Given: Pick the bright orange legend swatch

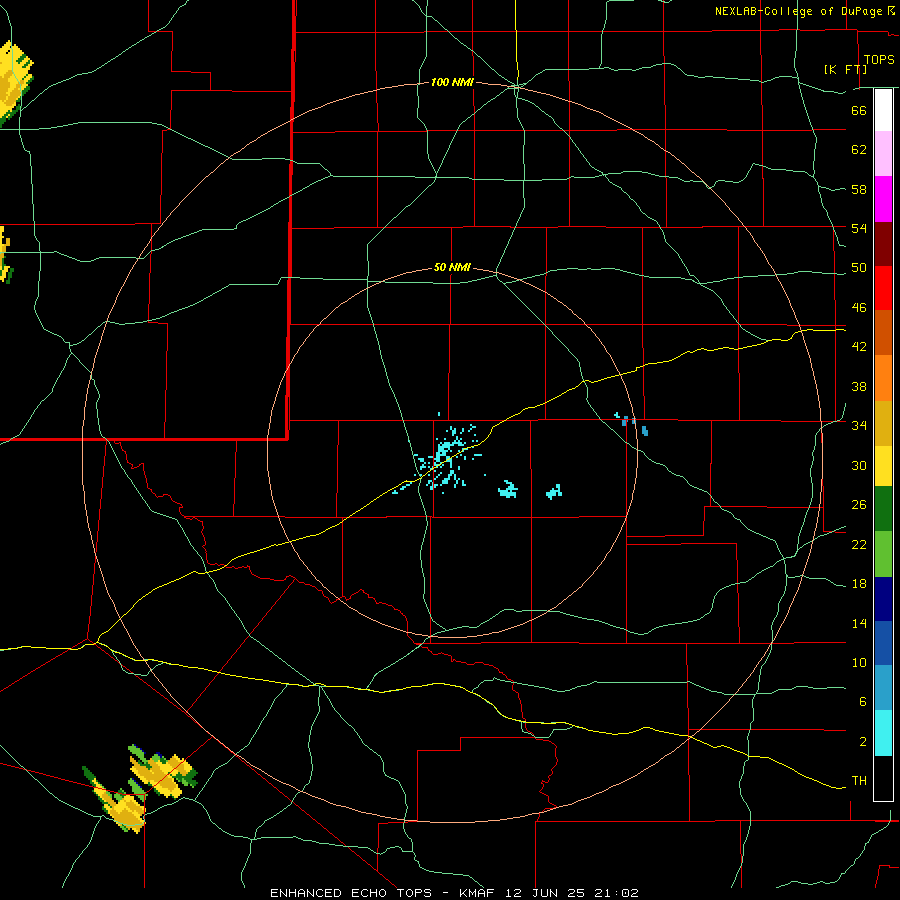Looking at the screenshot, I should [883, 378].
